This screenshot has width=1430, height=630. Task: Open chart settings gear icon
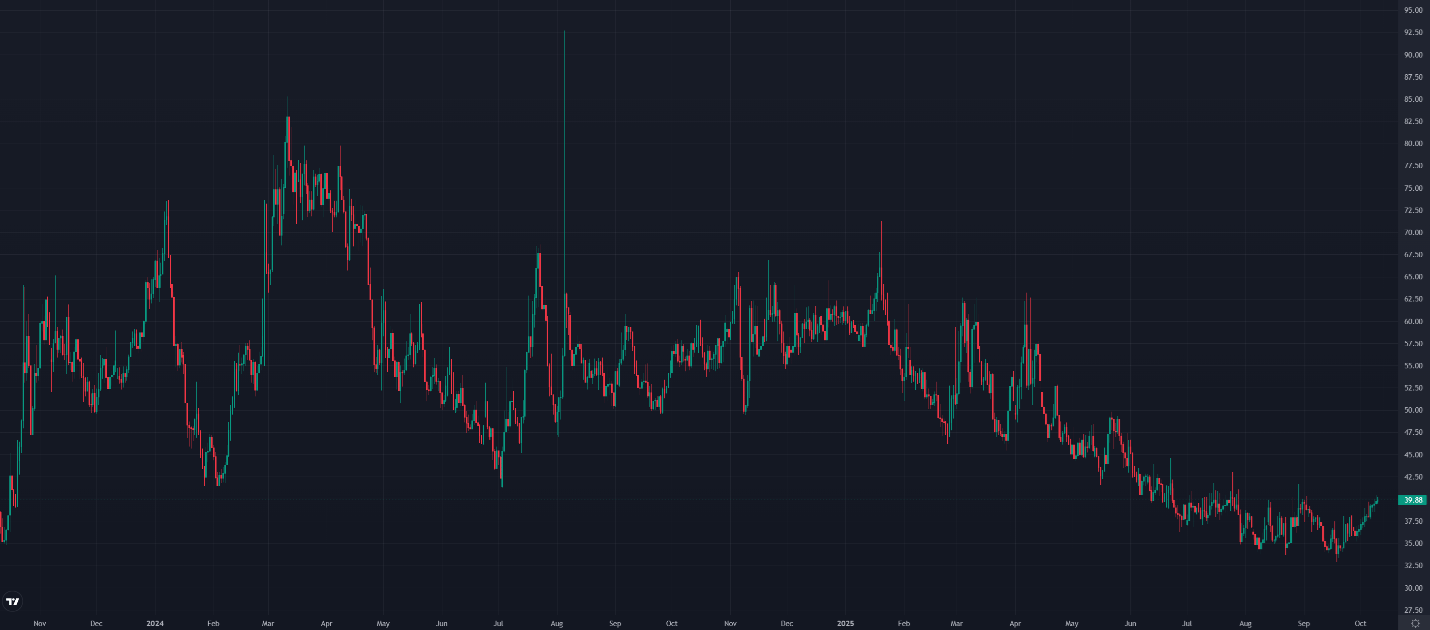pyautogui.click(x=1414, y=623)
